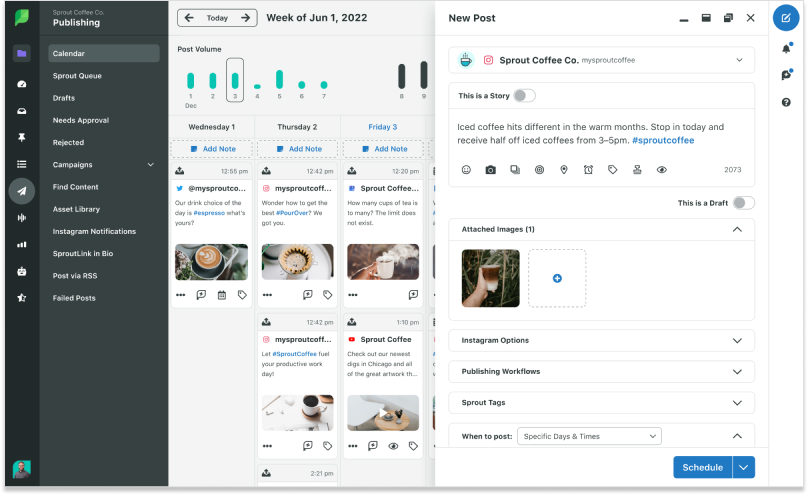Click the Today button
Screen dimensions: 808x496
pos(217,18)
